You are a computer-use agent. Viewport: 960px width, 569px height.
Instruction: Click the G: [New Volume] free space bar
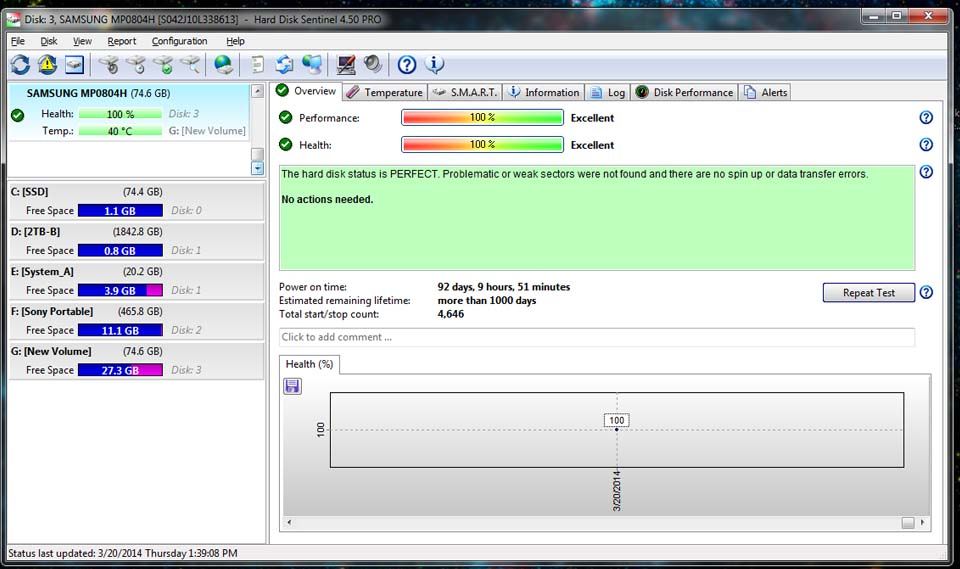[x=120, y=370]
